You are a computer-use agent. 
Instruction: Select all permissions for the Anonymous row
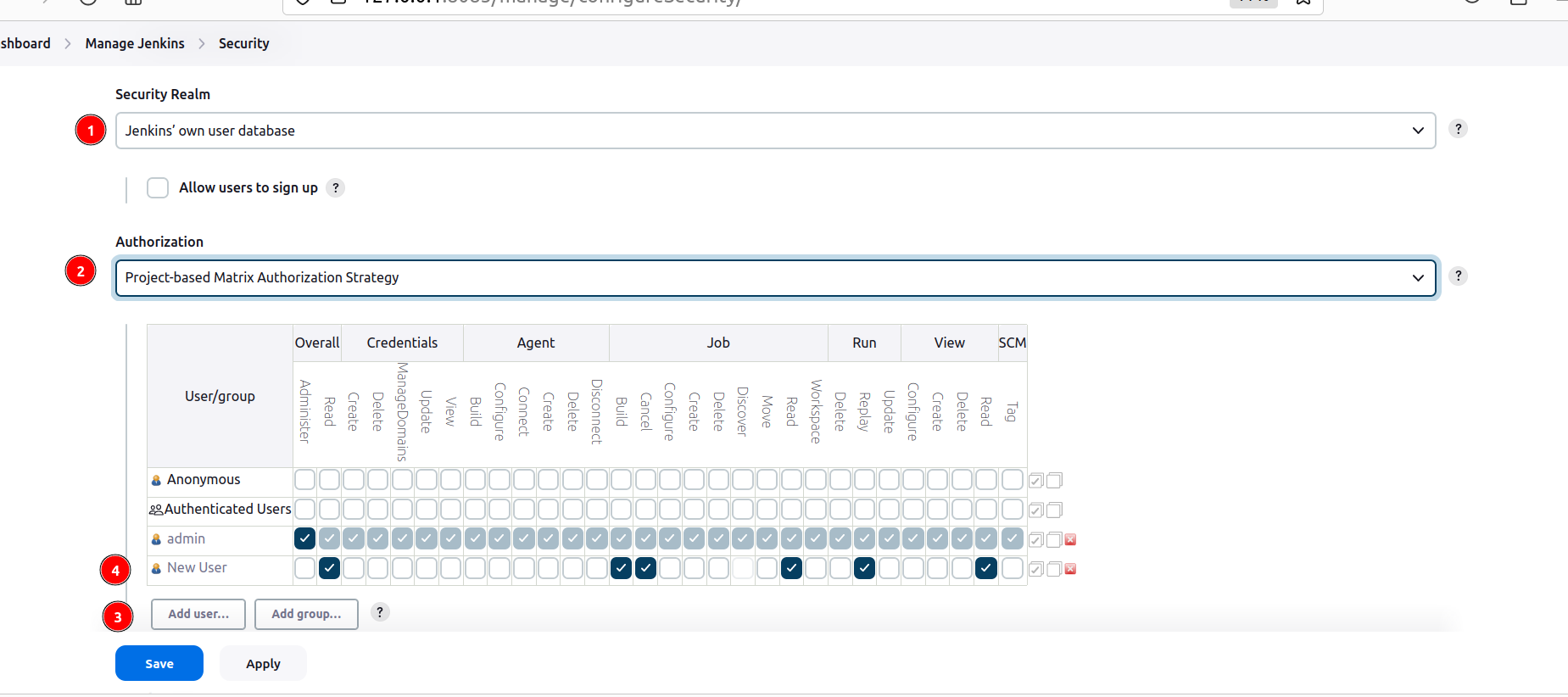1035,481
